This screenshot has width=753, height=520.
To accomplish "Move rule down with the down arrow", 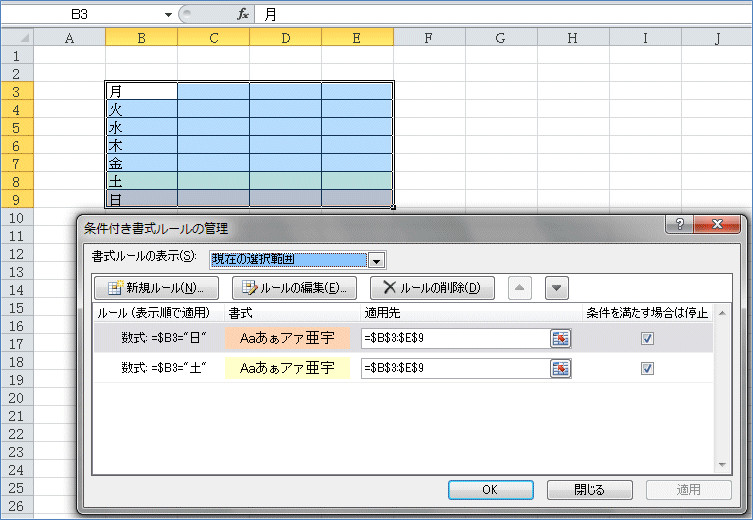I will point(557,288).
